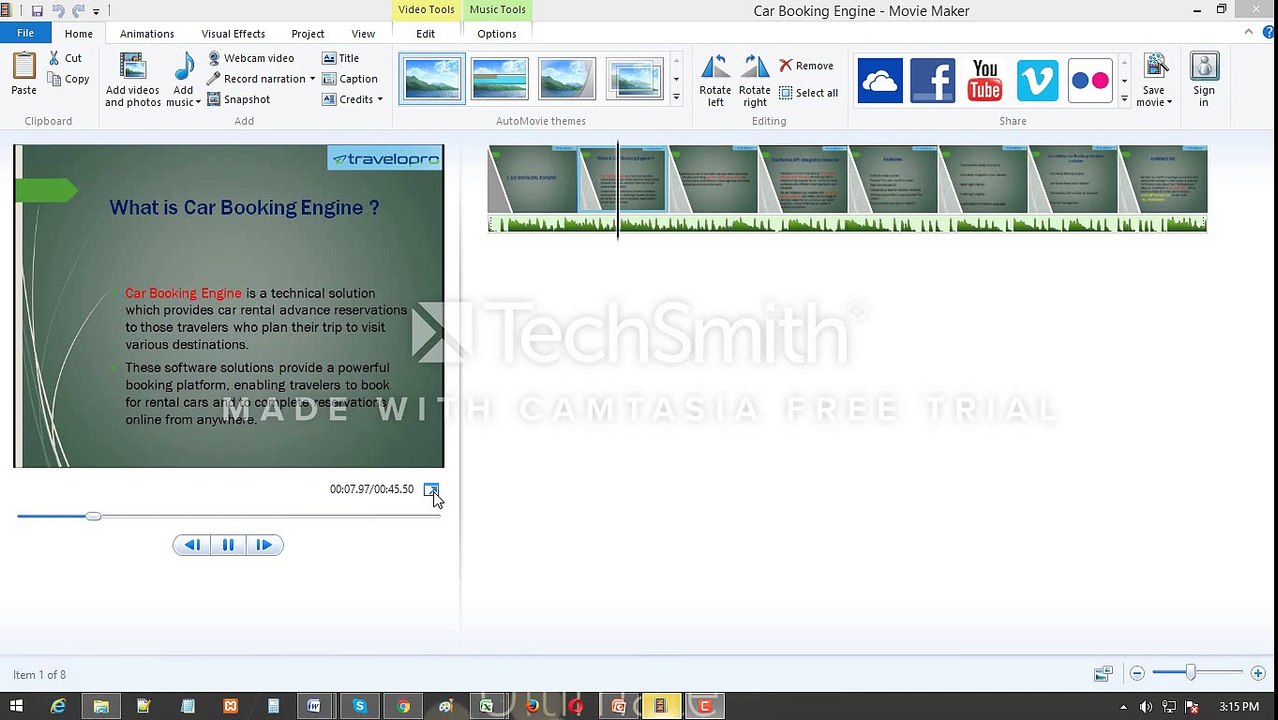Open the View tab
The image size is (1278, 720).
363,34
